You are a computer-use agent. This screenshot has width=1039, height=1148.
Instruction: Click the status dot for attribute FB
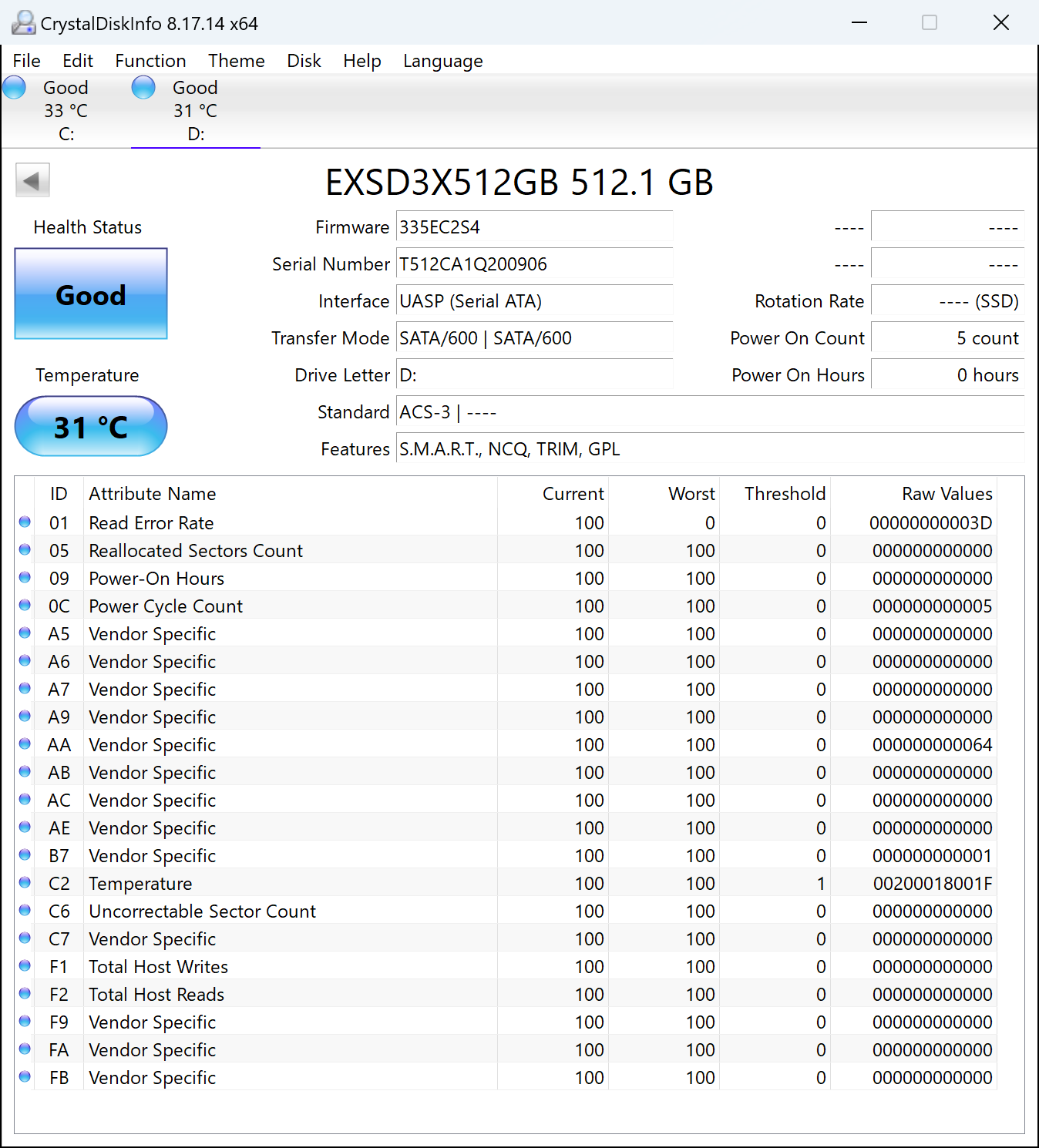[x=25, y=1077]
